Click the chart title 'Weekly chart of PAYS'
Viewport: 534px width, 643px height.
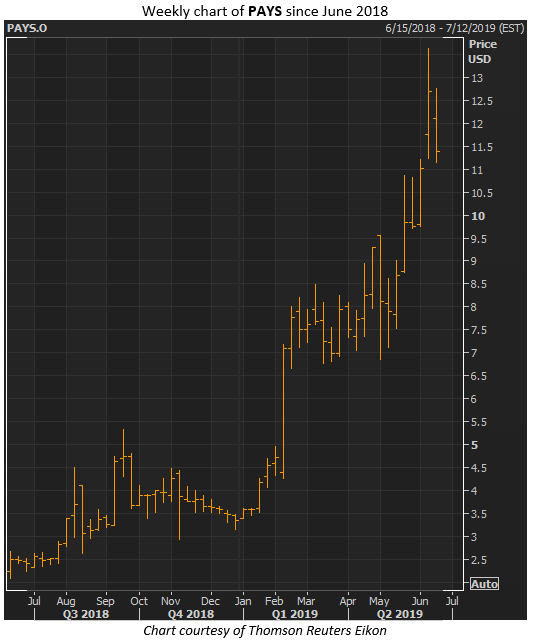(265, 11)
